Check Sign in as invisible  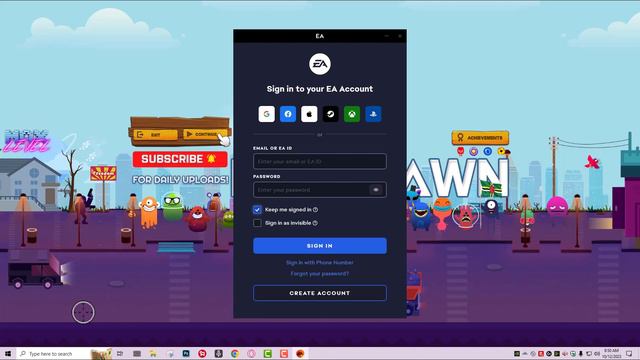(257, 223)
